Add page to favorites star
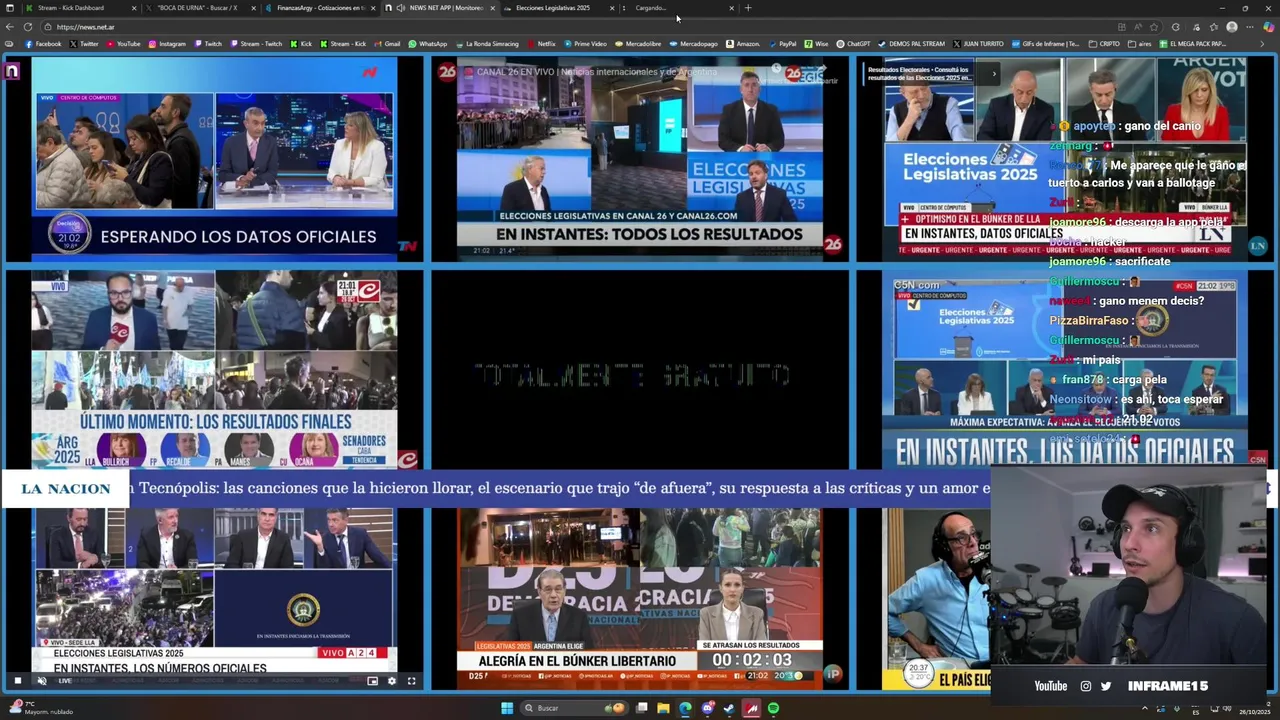Viewport: 1280px width, 720px height. coord(1155,27)
